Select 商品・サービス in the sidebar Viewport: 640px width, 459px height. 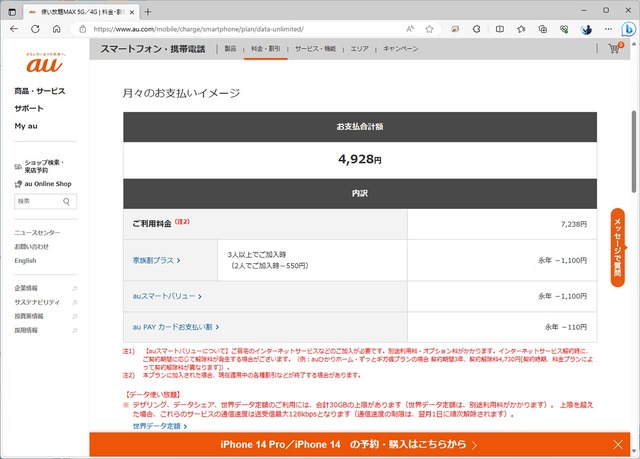pyautogui.click(x=40, y=91)
